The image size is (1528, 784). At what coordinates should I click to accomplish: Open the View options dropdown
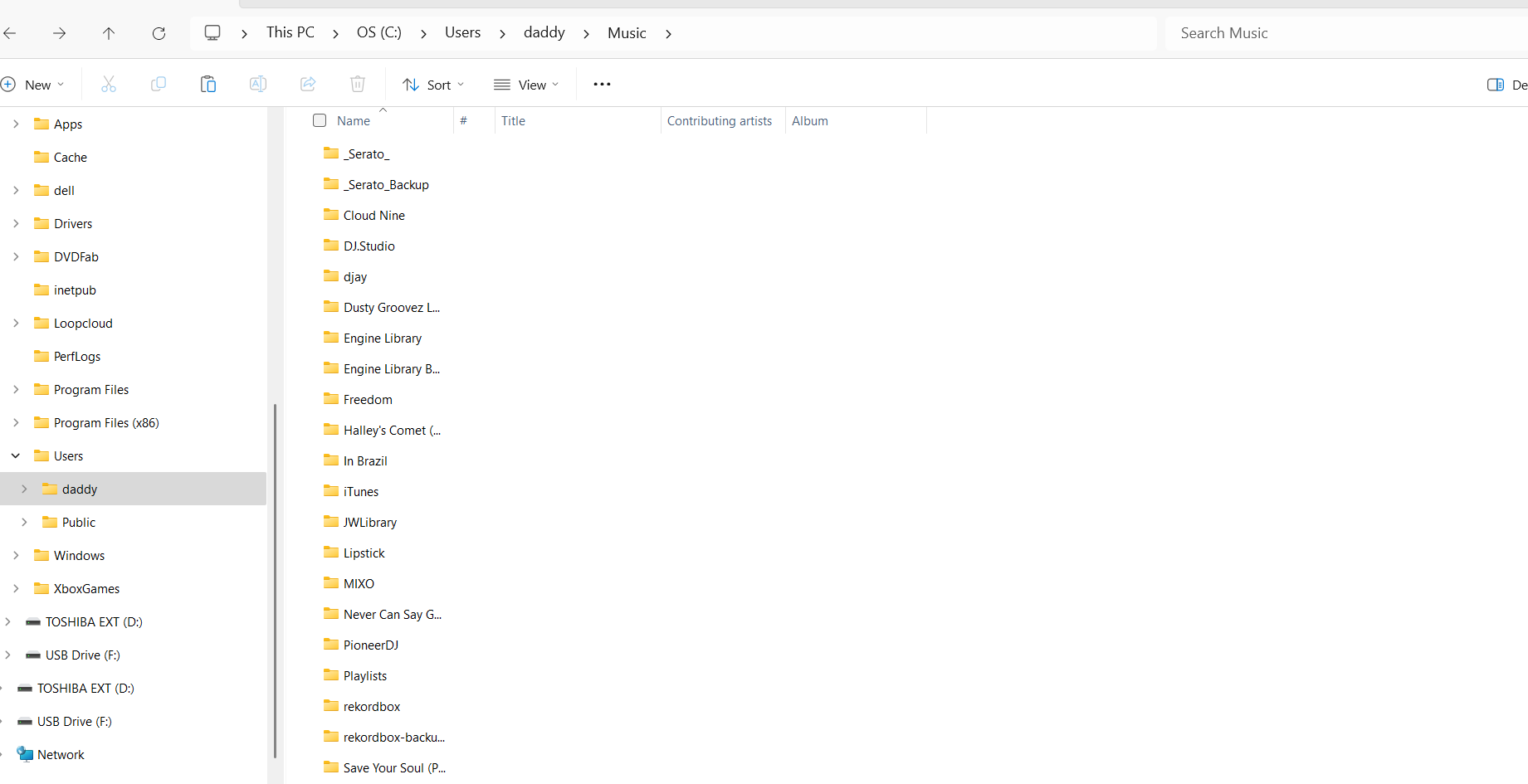526,85
